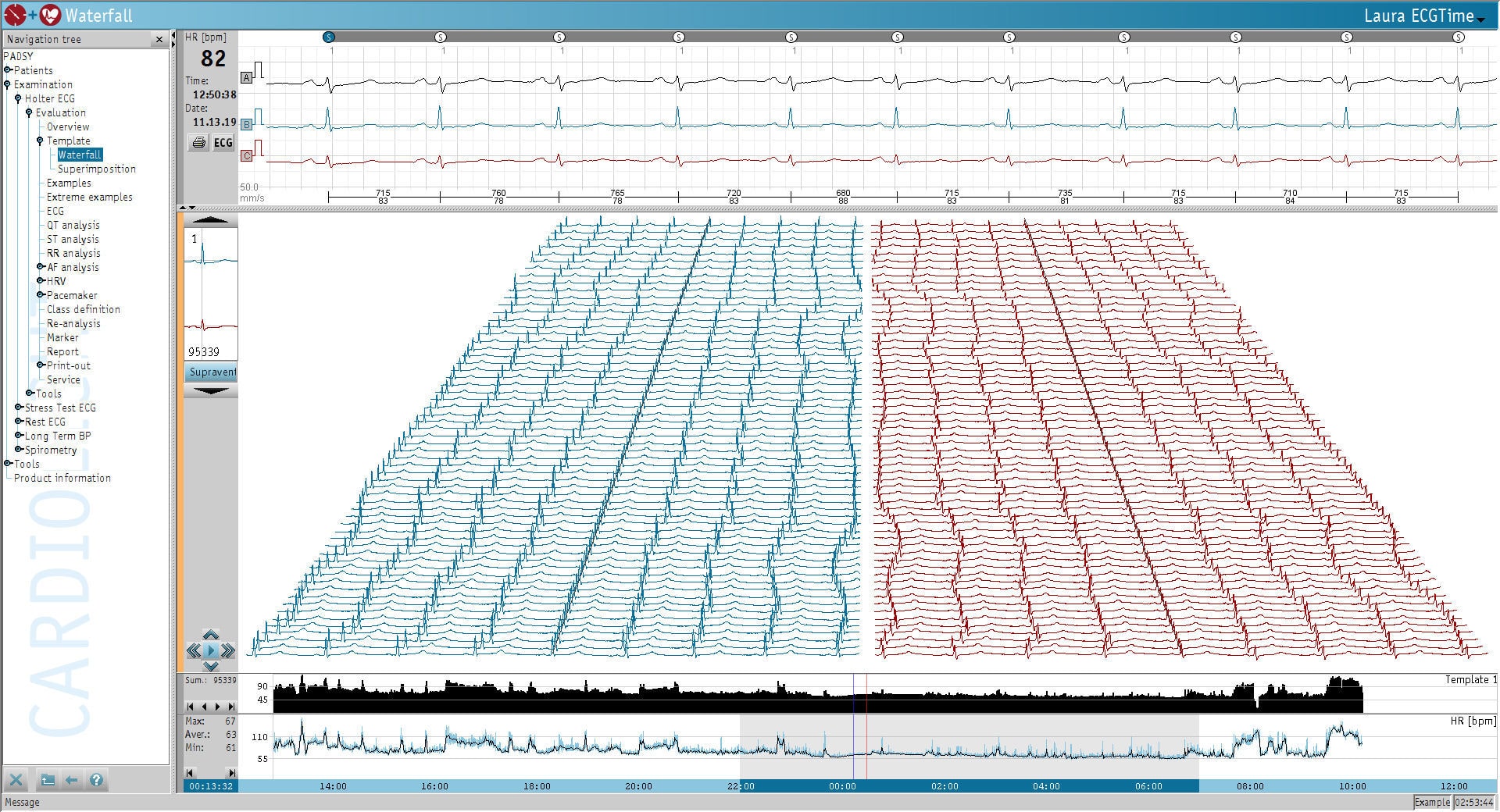Click the 00:13:32 time display field
The width and height of the screenshot is (1500, 812).
pyautogui.click(x=210, y=786)
